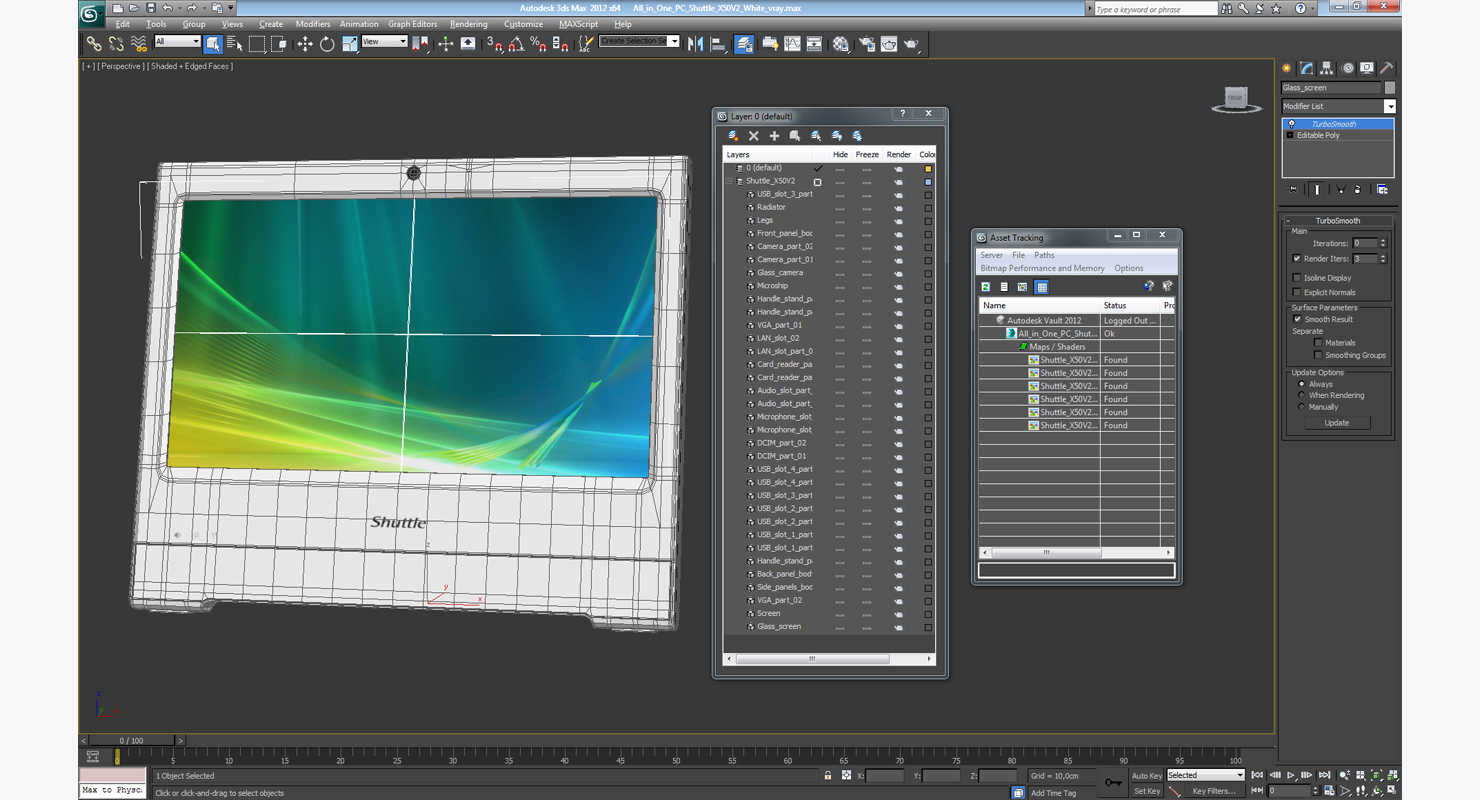Screen dimensions: 1480x800
Task: Open the Create Selection Set dropdown
Action: [x=639, y=42]
